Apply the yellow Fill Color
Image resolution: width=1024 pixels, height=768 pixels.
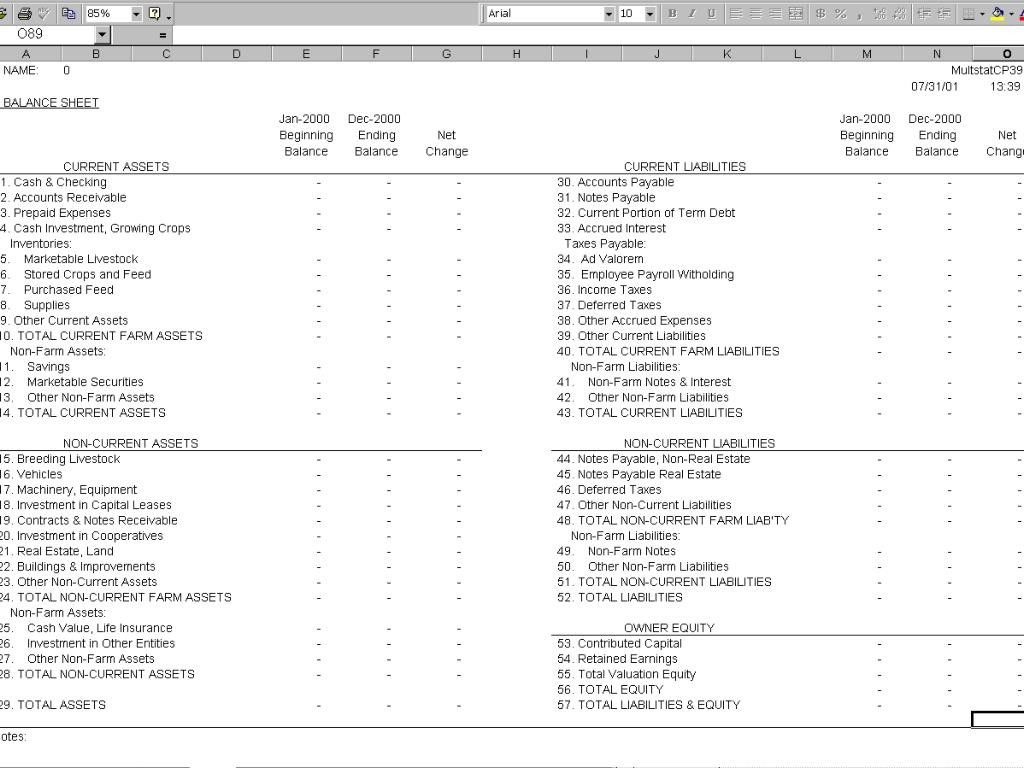coord(997,13)
